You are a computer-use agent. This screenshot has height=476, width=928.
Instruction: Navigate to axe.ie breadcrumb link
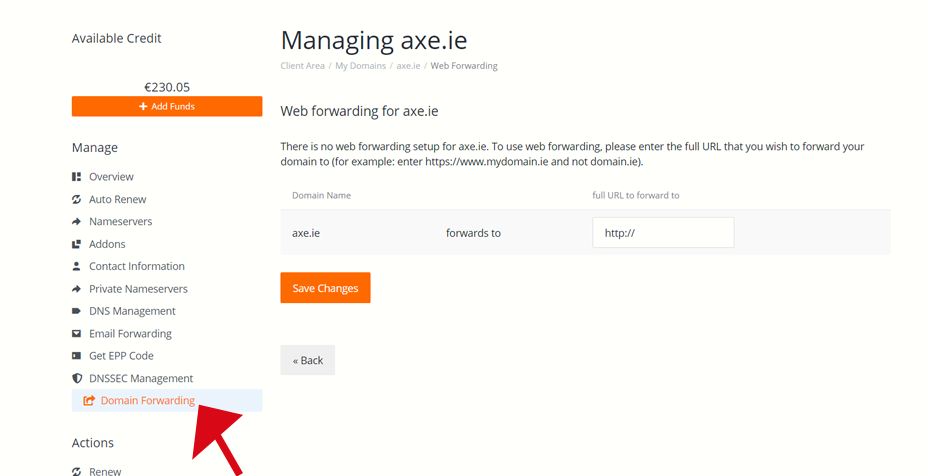point(408,66)
